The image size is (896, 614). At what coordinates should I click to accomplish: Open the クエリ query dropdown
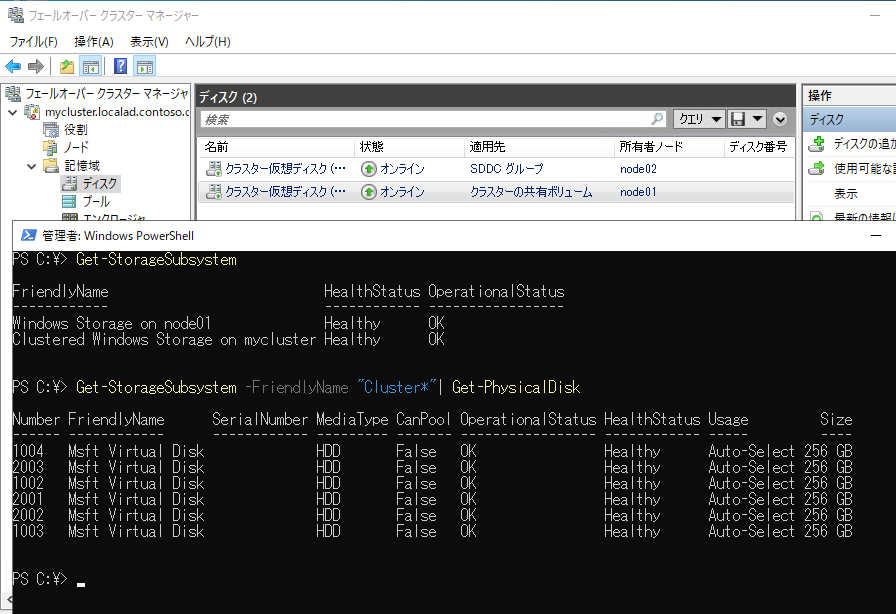pyautogui.click(x=698, y=119)
